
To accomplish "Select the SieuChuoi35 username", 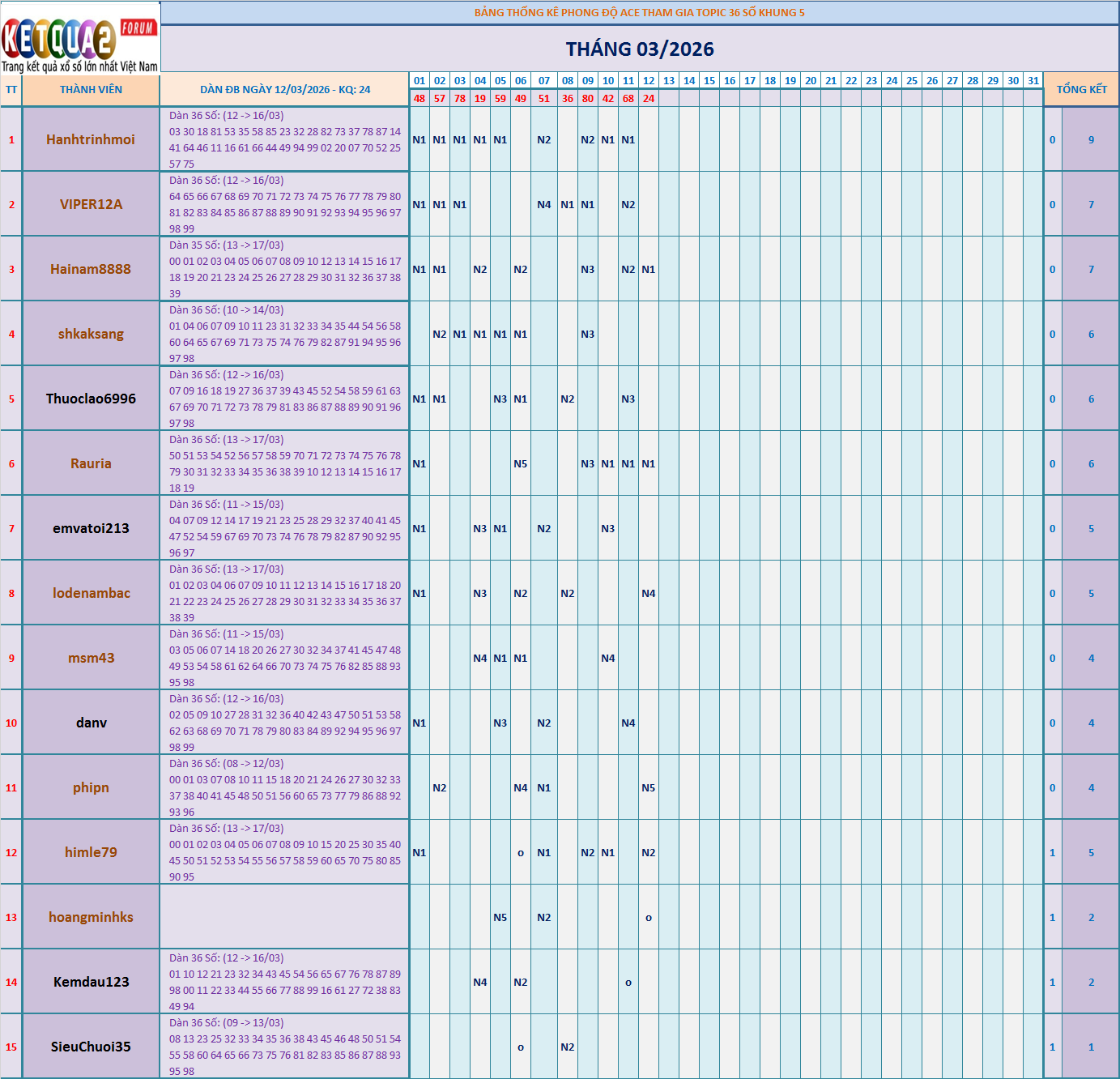I will (91, 1047).
